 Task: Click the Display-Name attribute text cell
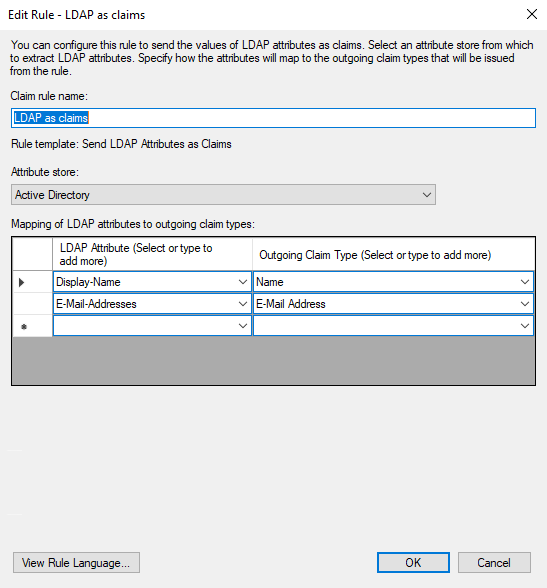[x=145, y=282]
